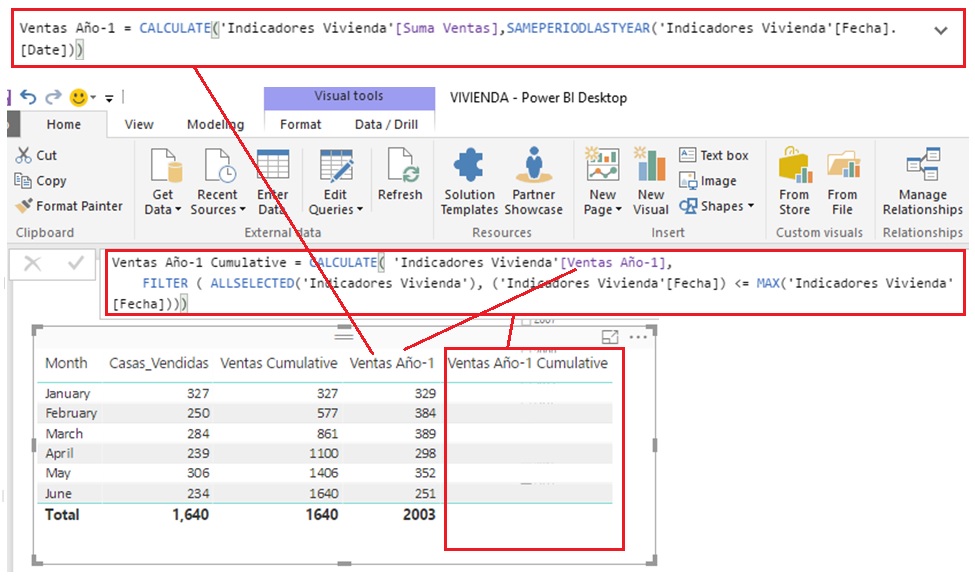The height and width of the screenshot is (588, 975).
Task: Click the Ventas Cumulative column header
Action: (279, 363)
